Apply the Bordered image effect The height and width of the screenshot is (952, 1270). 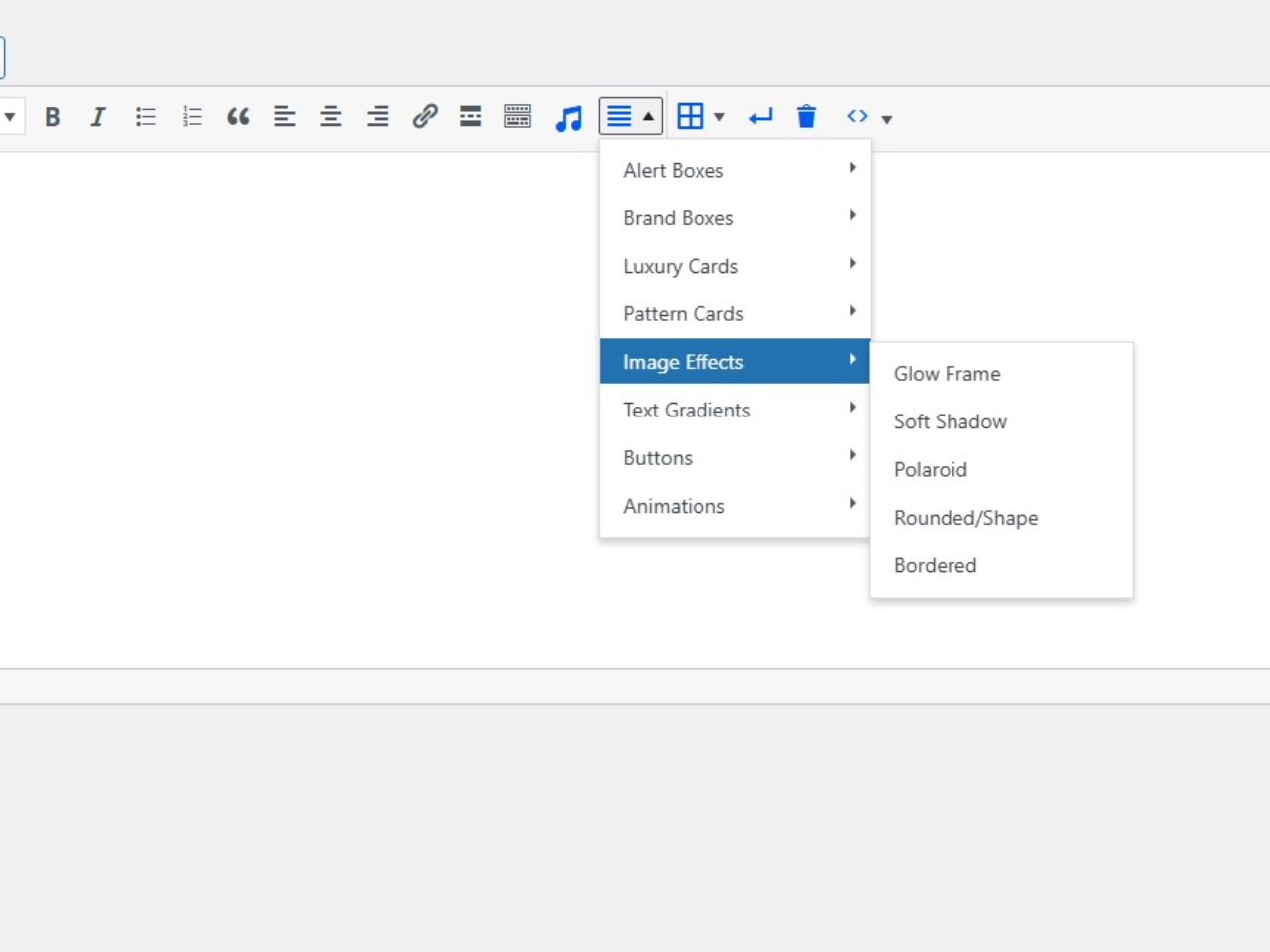pos(935,565)
